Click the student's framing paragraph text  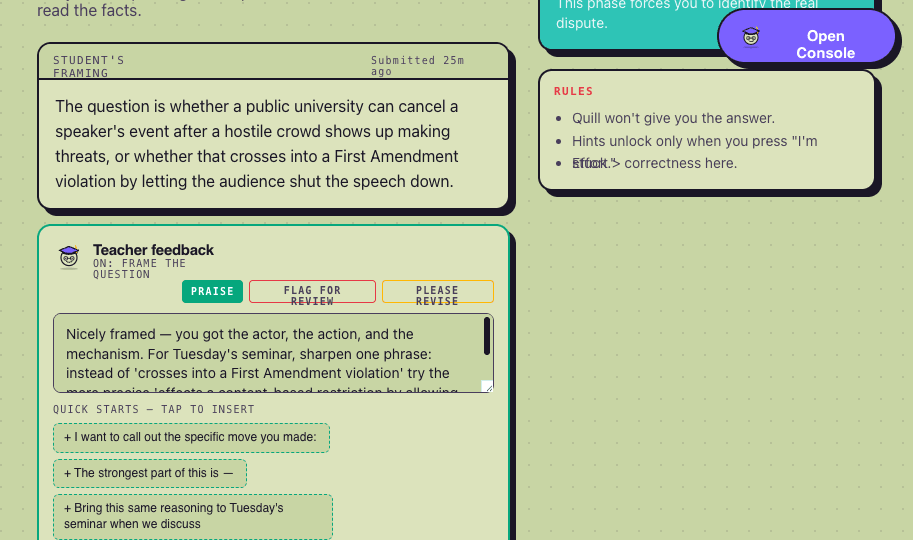[257, 144]
